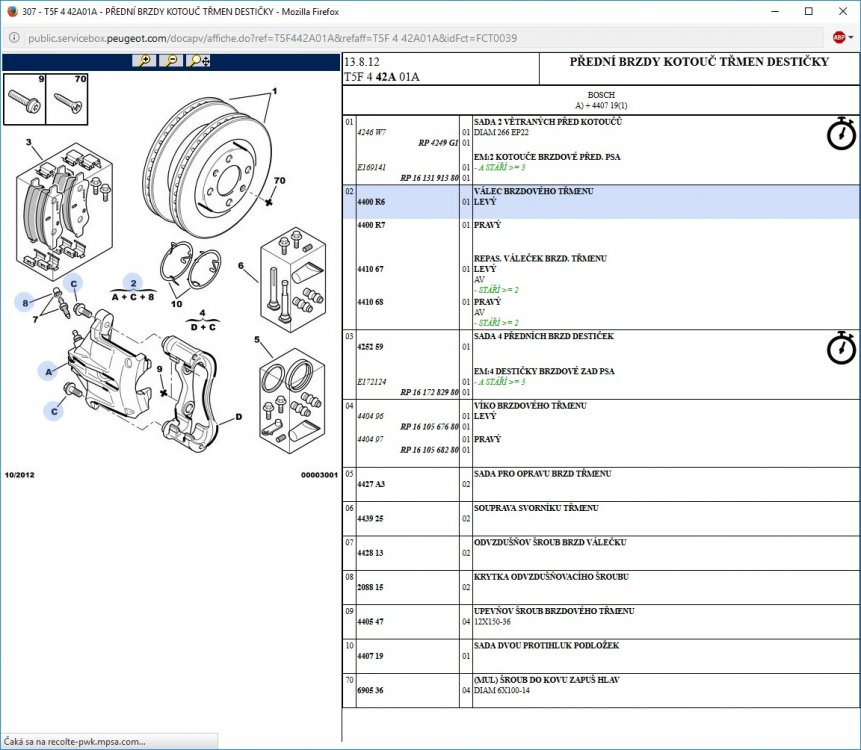This screenshot has height=750, width=861.
Task: Click the upper blue callout C near the bleed screw
Action: coord(74,283)
